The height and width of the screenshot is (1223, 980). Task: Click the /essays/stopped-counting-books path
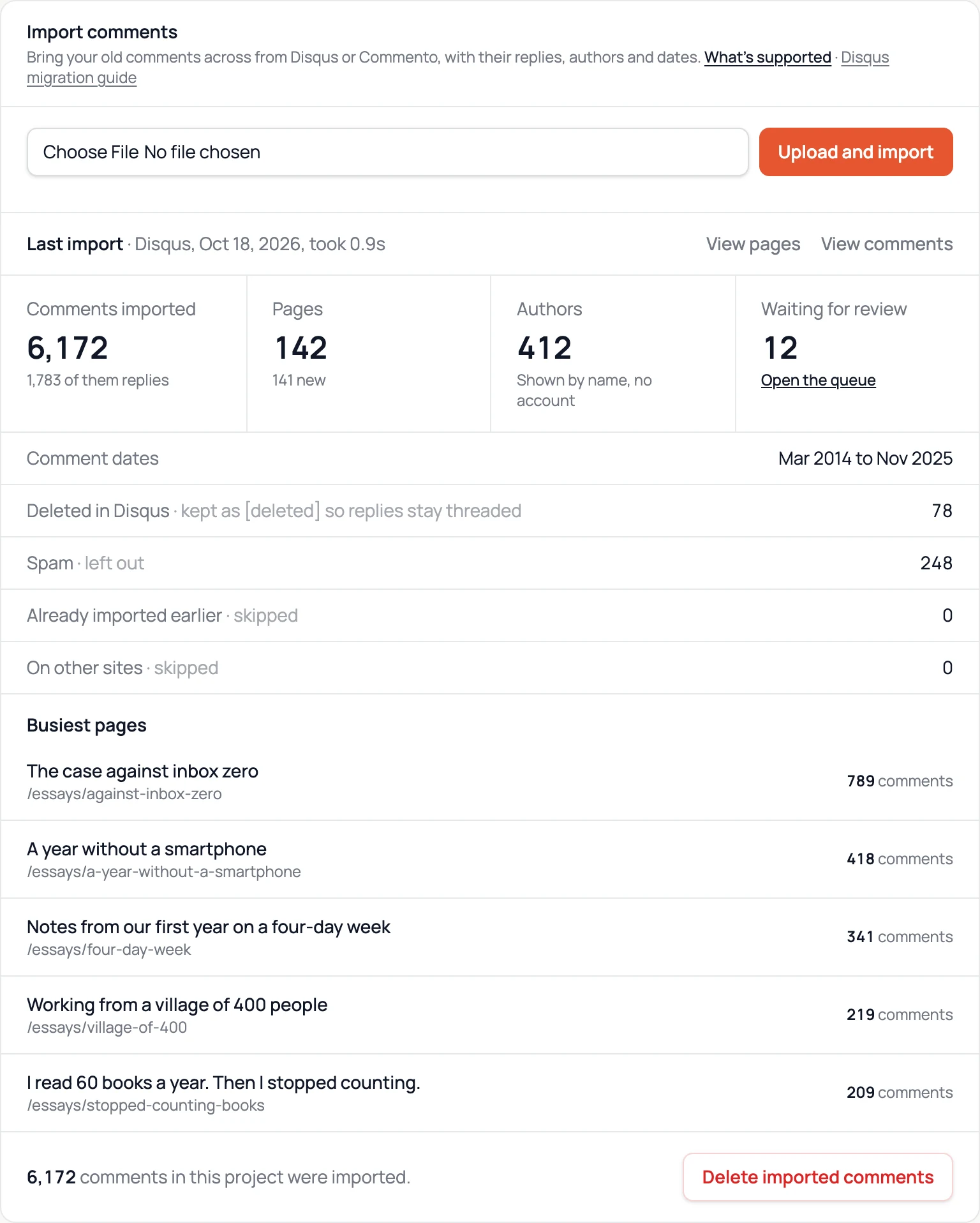click(145, 1106)
